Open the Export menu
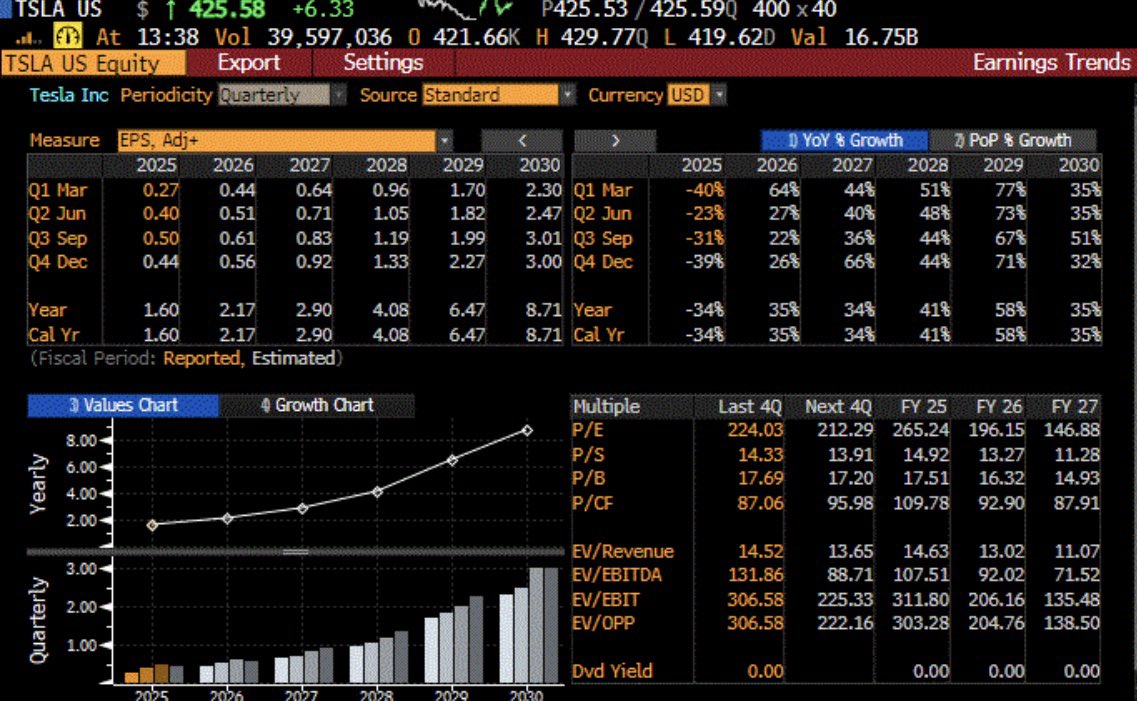Screen dimensions: 1137x701 click(x=249, y=63)
